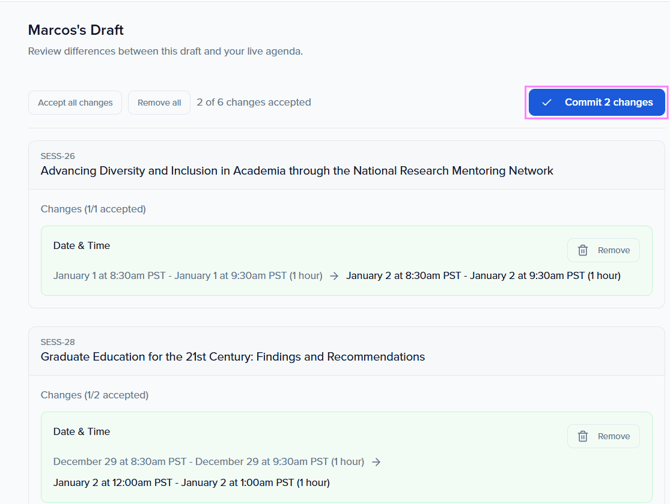Accept all changes in the draft
Viewport: 670px width, 504px height.
(75, 103)
